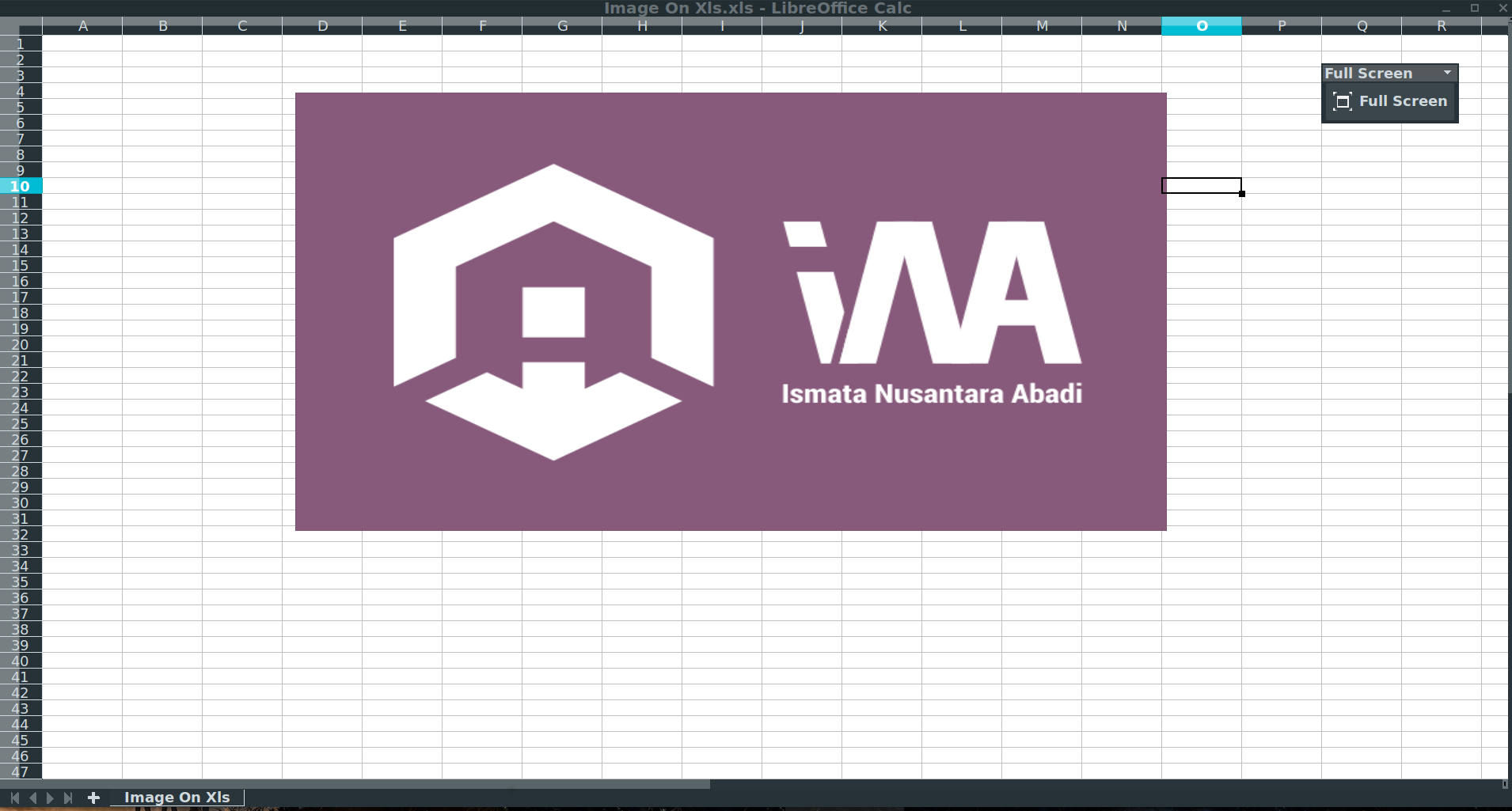Viewport: 1512px width, 811px height.
Task: Click the fill handle of selected cell
Action: (x=1241, y=194)
